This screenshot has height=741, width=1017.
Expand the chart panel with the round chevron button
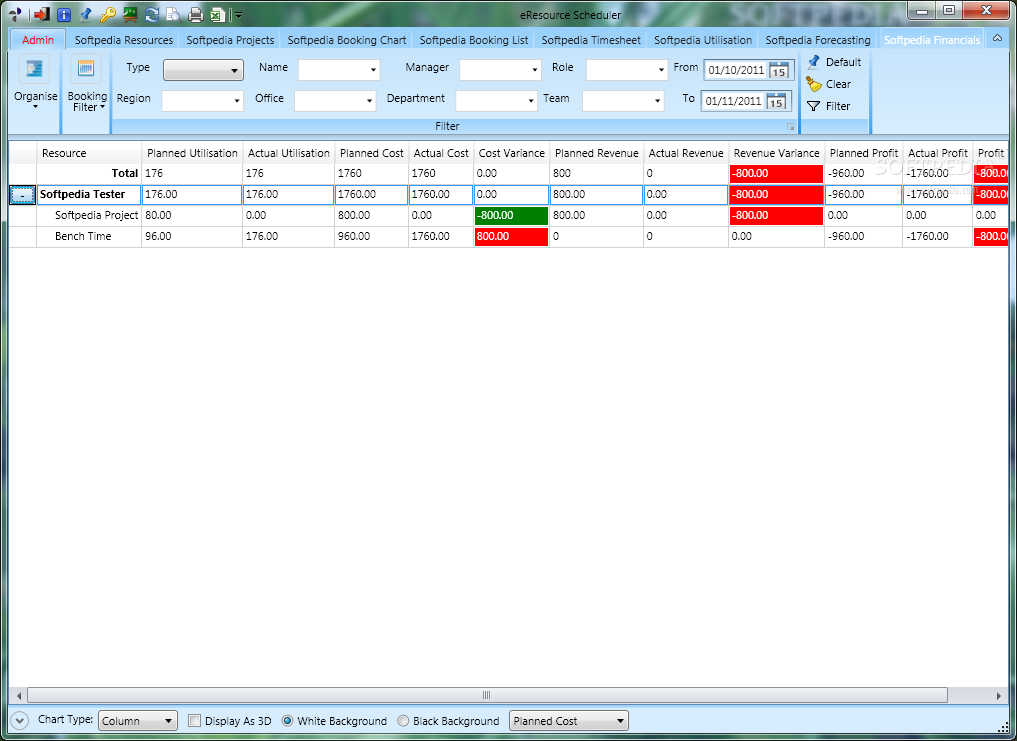click(19, 720)
